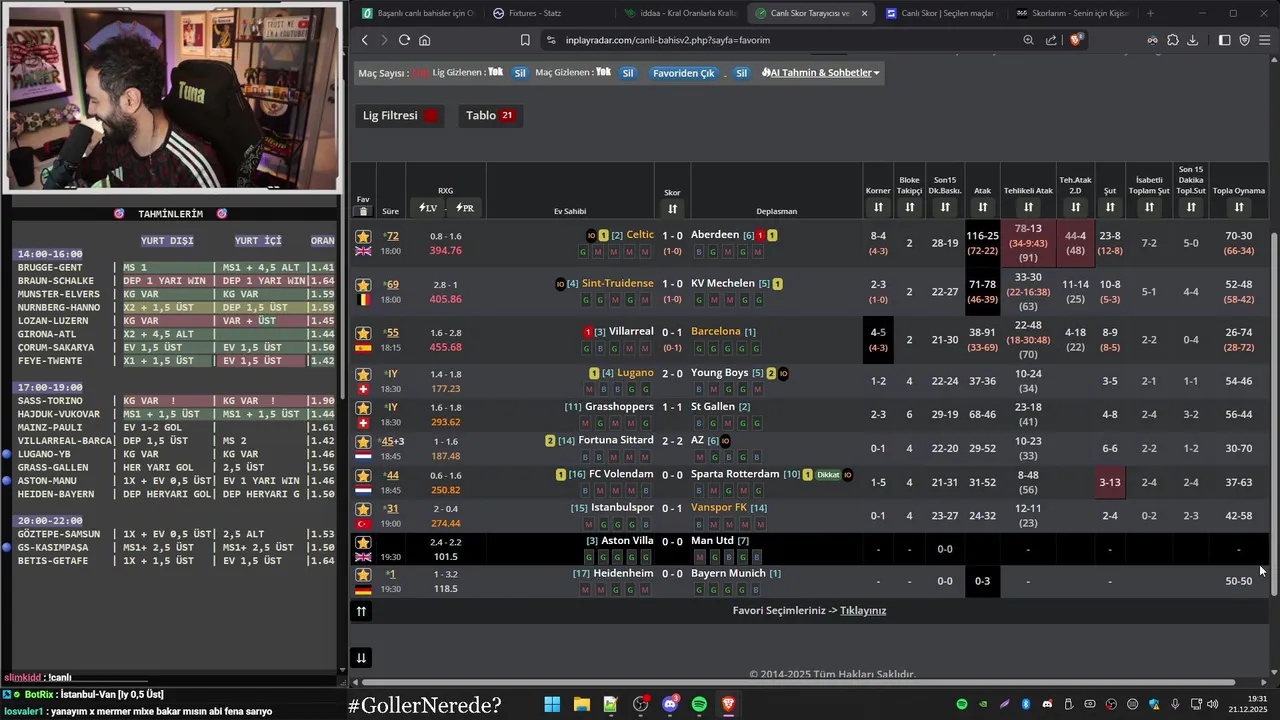The width and height of the screenshot is (1280, 720).
Task: Click the share page icon
Action: [x=1051, y=40]
